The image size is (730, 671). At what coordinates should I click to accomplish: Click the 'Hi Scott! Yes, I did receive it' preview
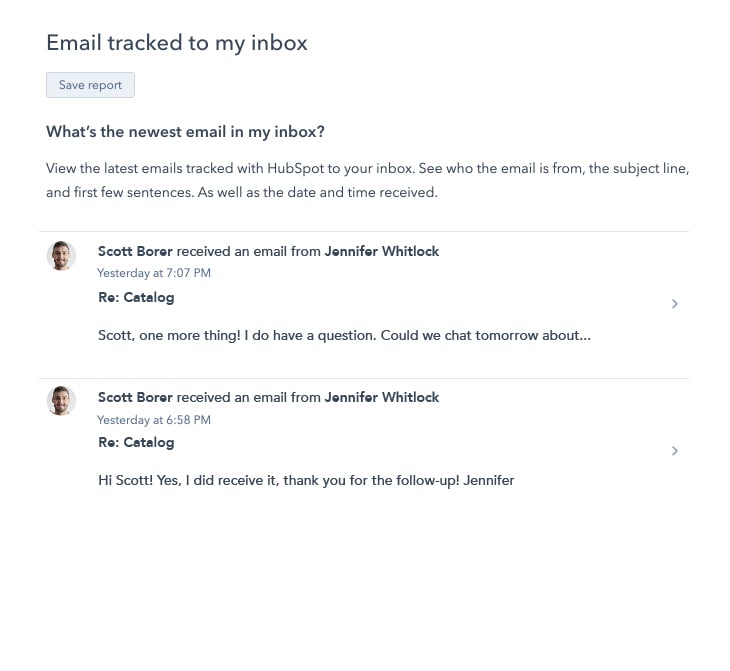306,481
